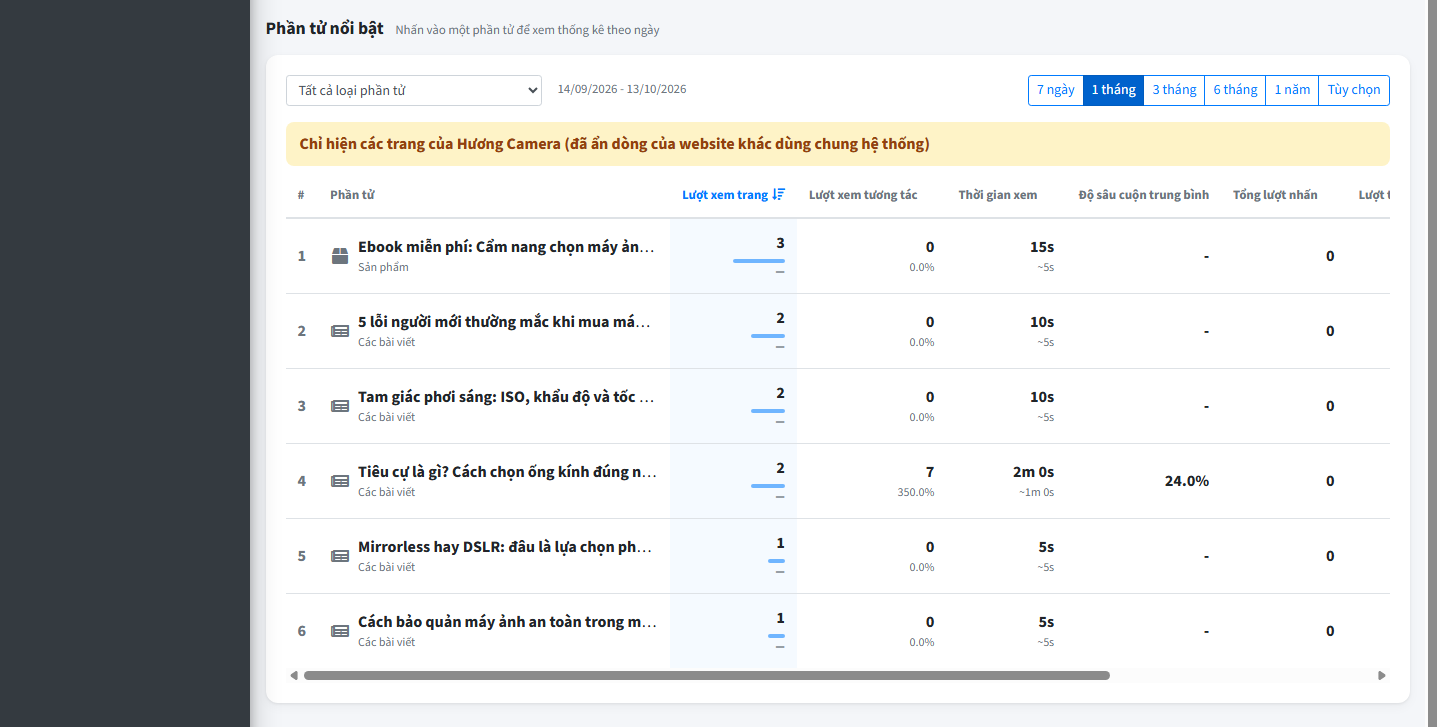Click the article icon beside Tam giác phơi sáng

[340, 406]
